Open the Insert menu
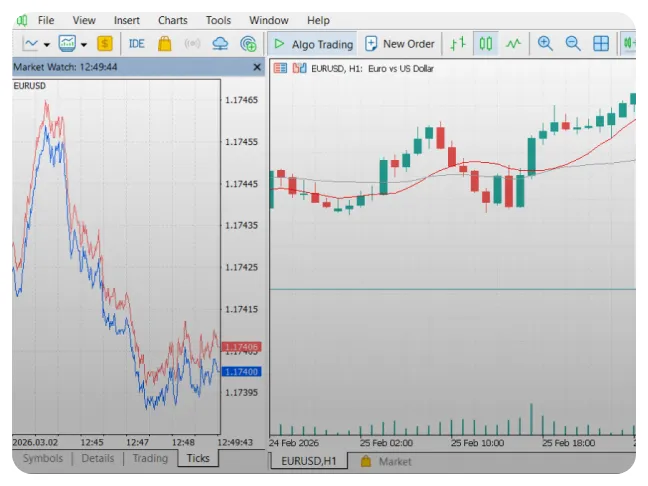 (x=127, y=20)
